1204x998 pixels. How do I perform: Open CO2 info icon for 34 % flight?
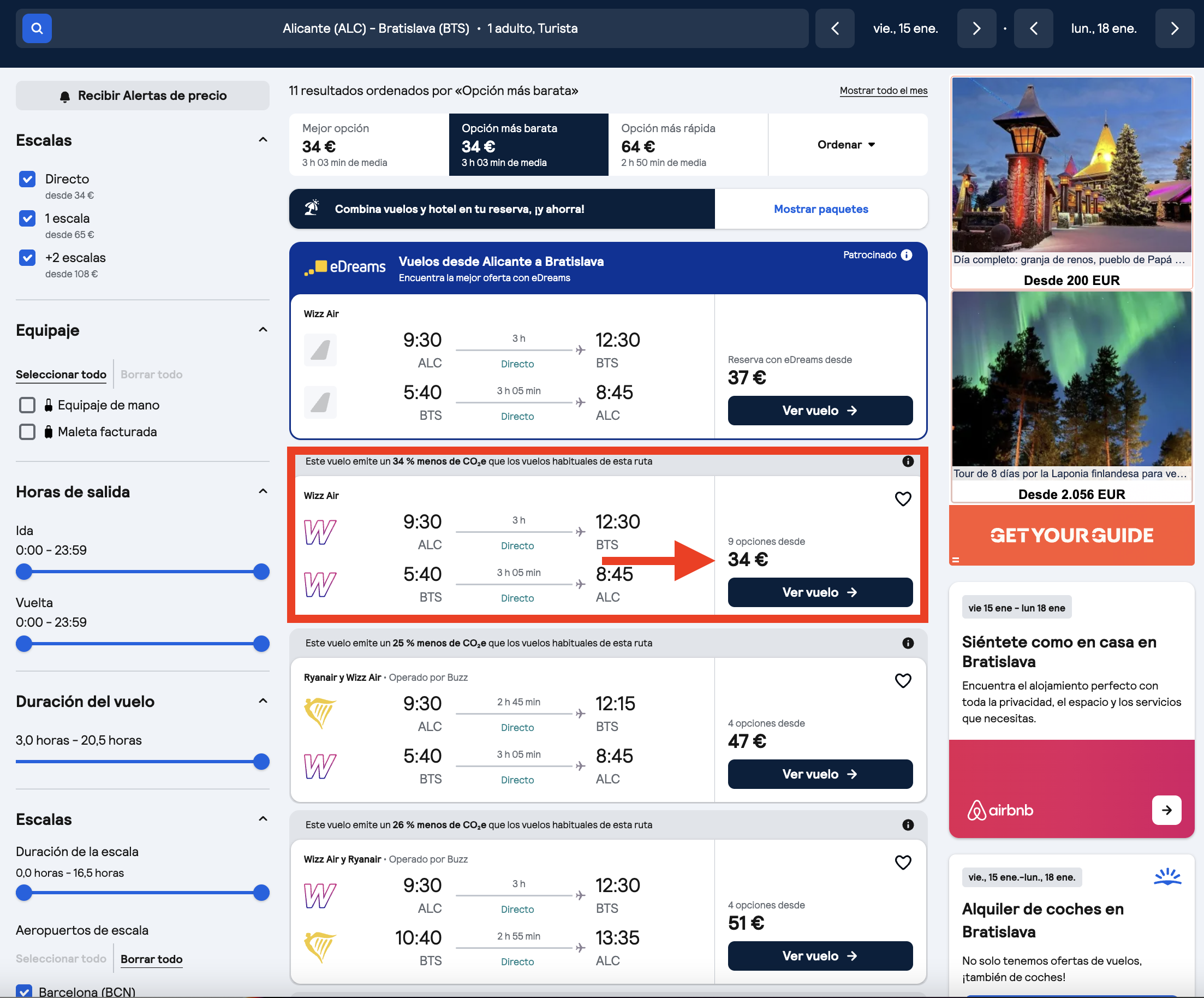tap(908, 461)
